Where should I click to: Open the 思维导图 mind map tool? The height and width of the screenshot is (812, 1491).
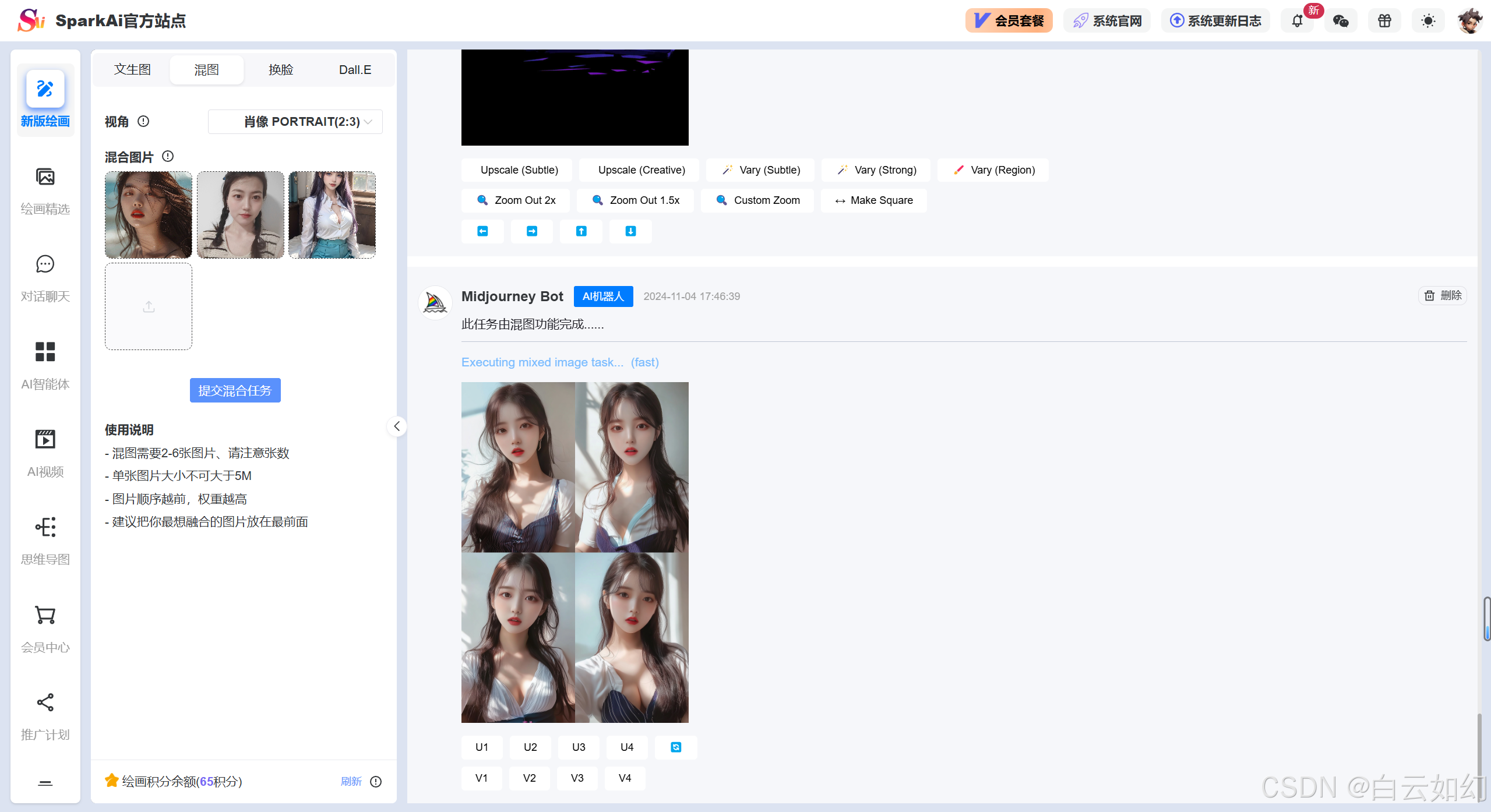(x=45, y=528)
